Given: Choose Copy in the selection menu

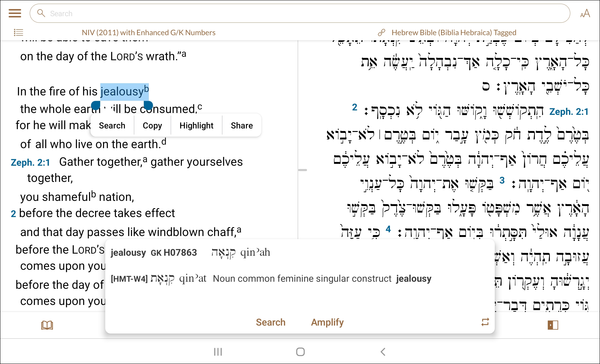Looking at the screenshot, I should 152,126.
